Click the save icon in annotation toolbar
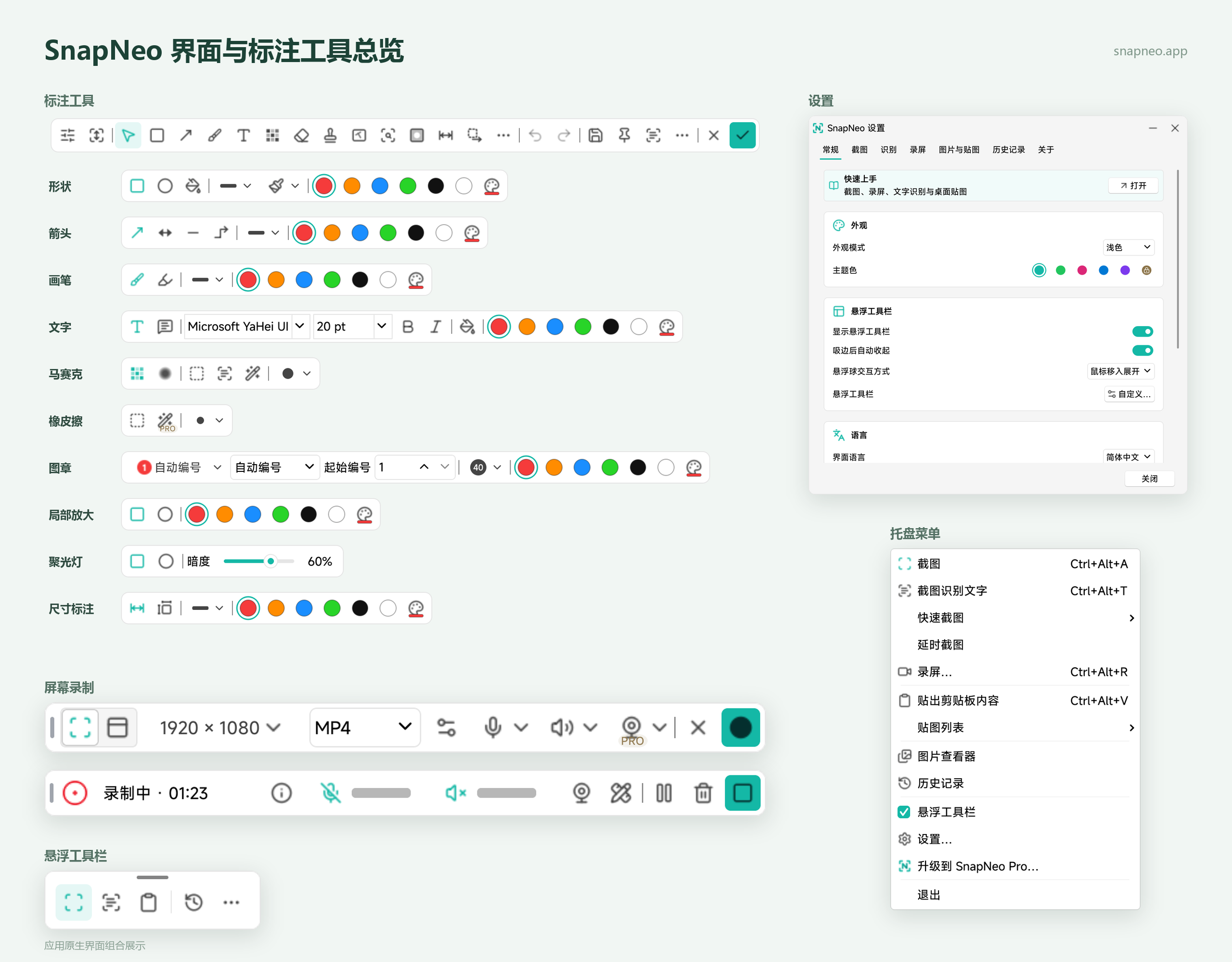Image resolution: width=1232 pixels, height=962 pixels. pyautogui.click(x=595, y=135)
